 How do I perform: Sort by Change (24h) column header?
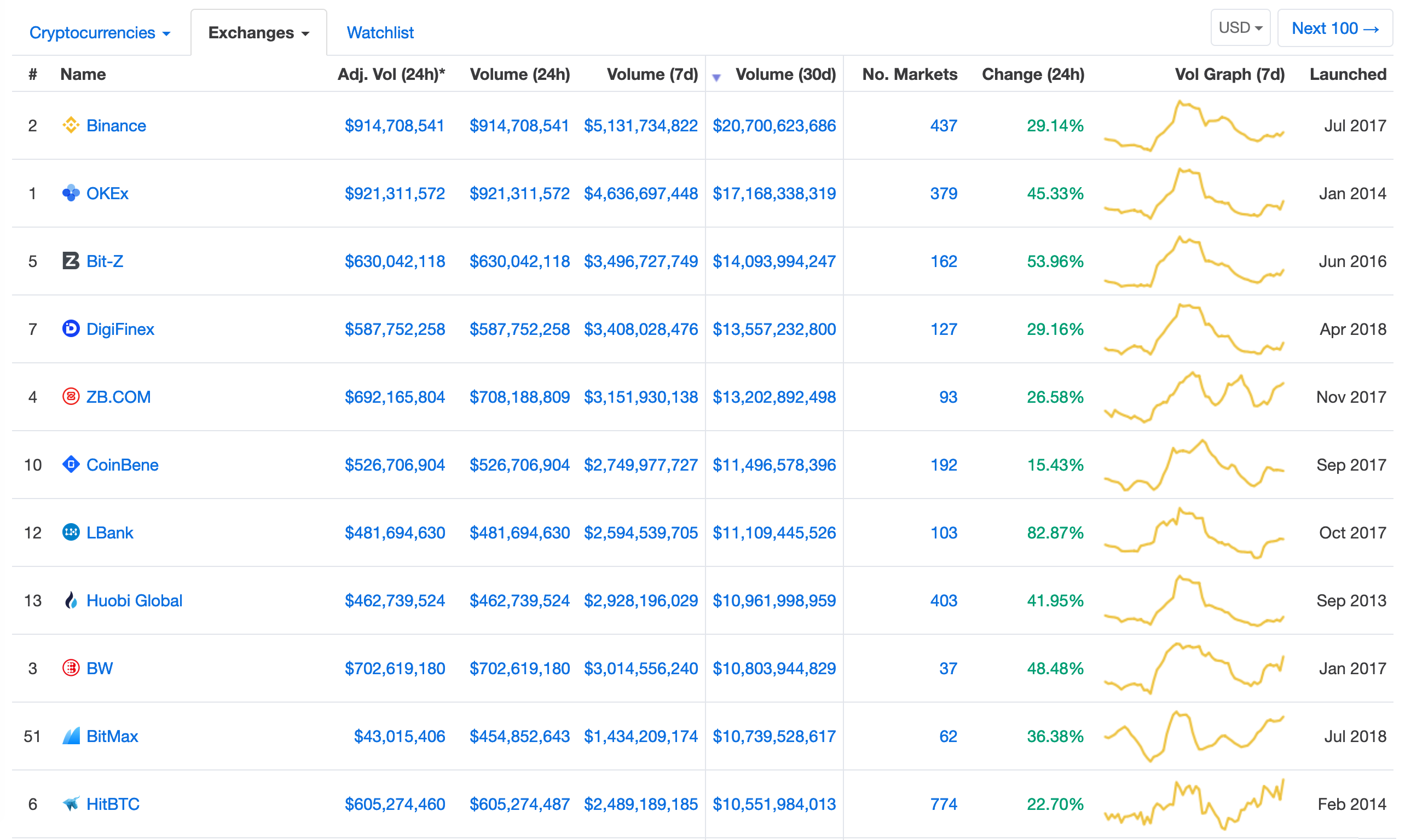pos(1033,74)
